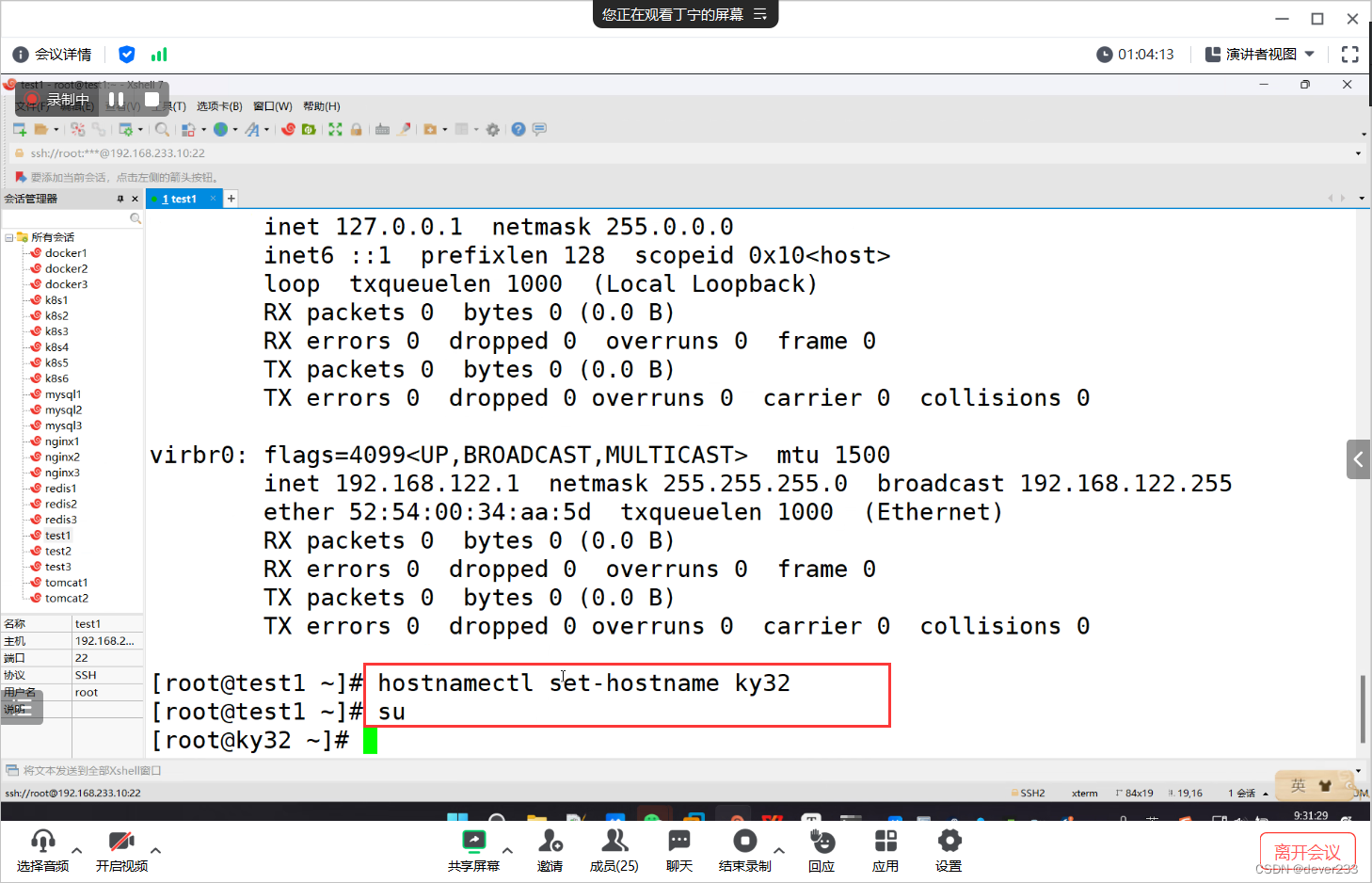The image size is (1372, 883).
Task: Select the Find tool in the Xshell toolbar
Action: coord(162,129)
